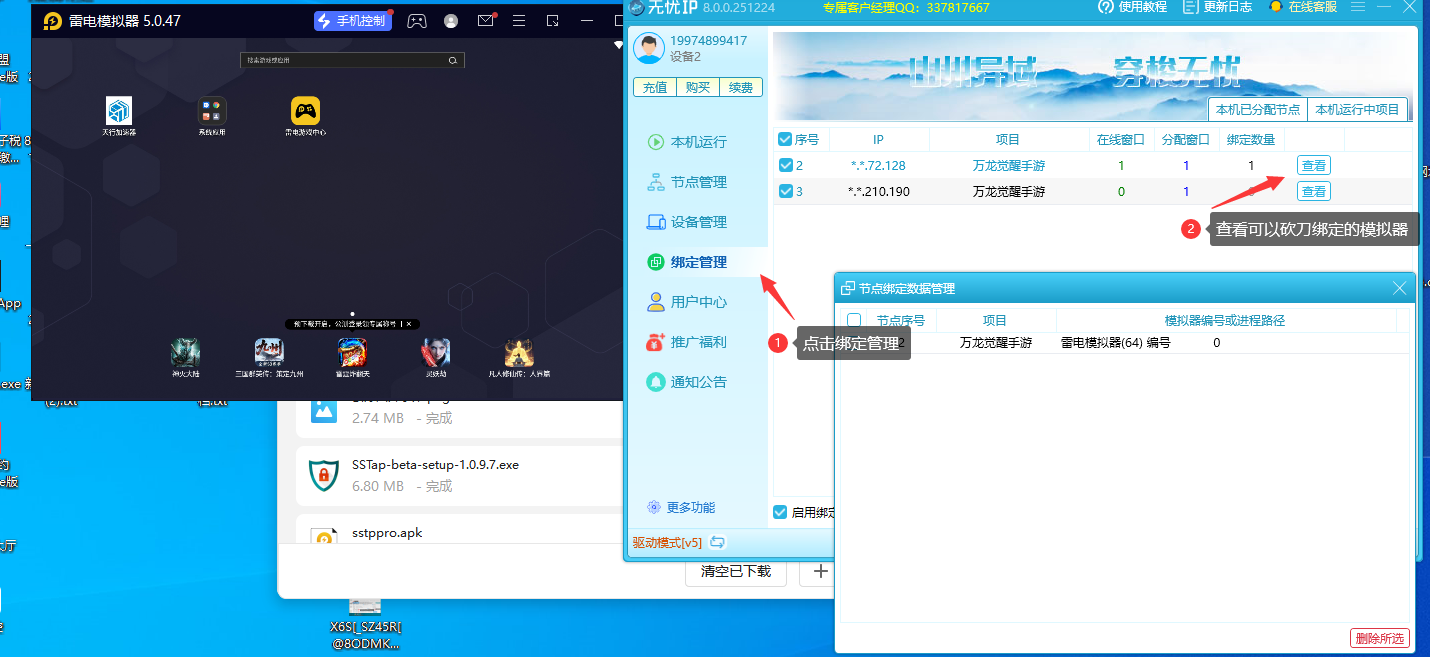Screen dimensions: 1430x657
Task: Click the account number 19974899417
Action: [x=708, y=41]
